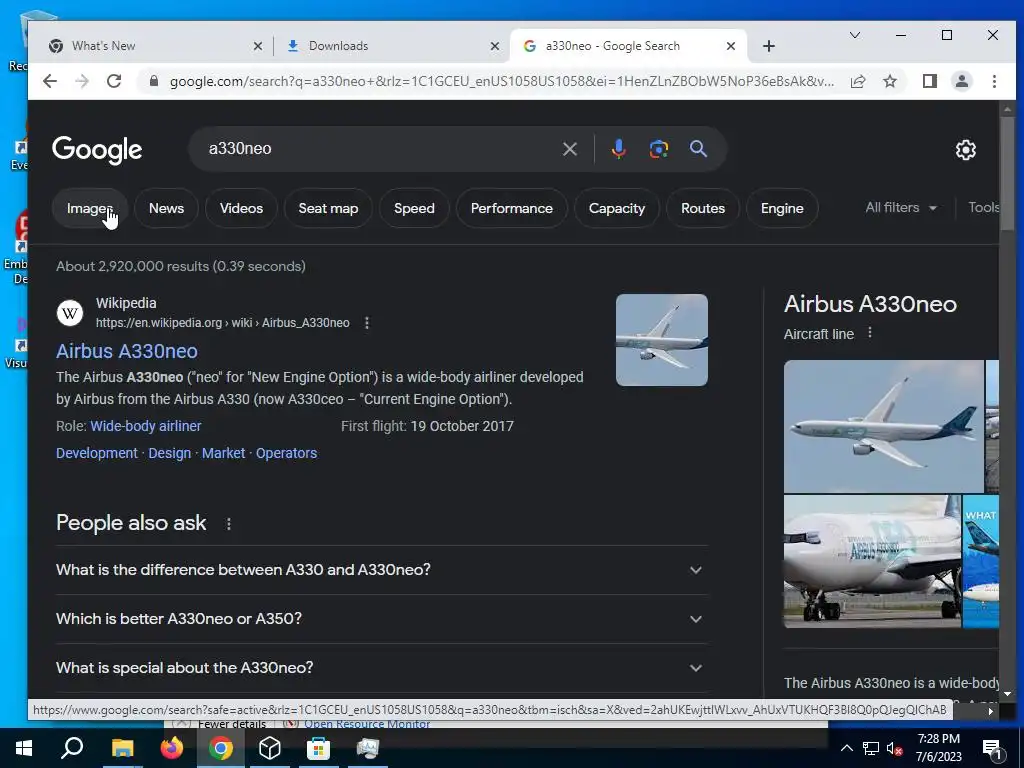1024x768 pixels.
Task: Click the forward navigation arrow
Action: (x=82, y=81)
